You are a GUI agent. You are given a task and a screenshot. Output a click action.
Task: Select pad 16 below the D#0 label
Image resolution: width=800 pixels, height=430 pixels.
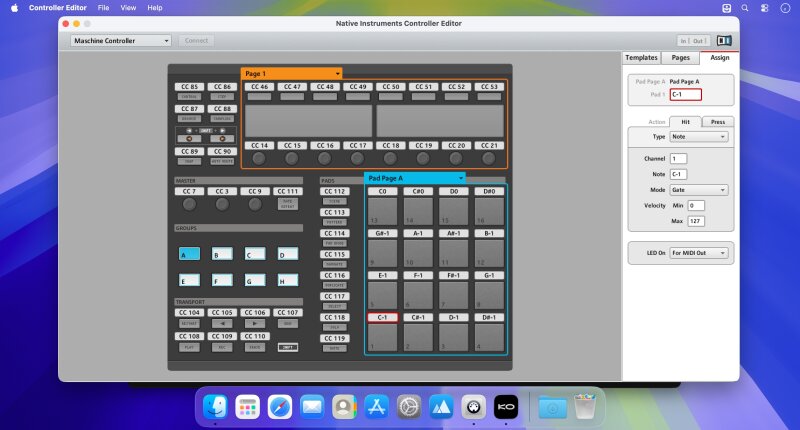(x=489, y=211)
